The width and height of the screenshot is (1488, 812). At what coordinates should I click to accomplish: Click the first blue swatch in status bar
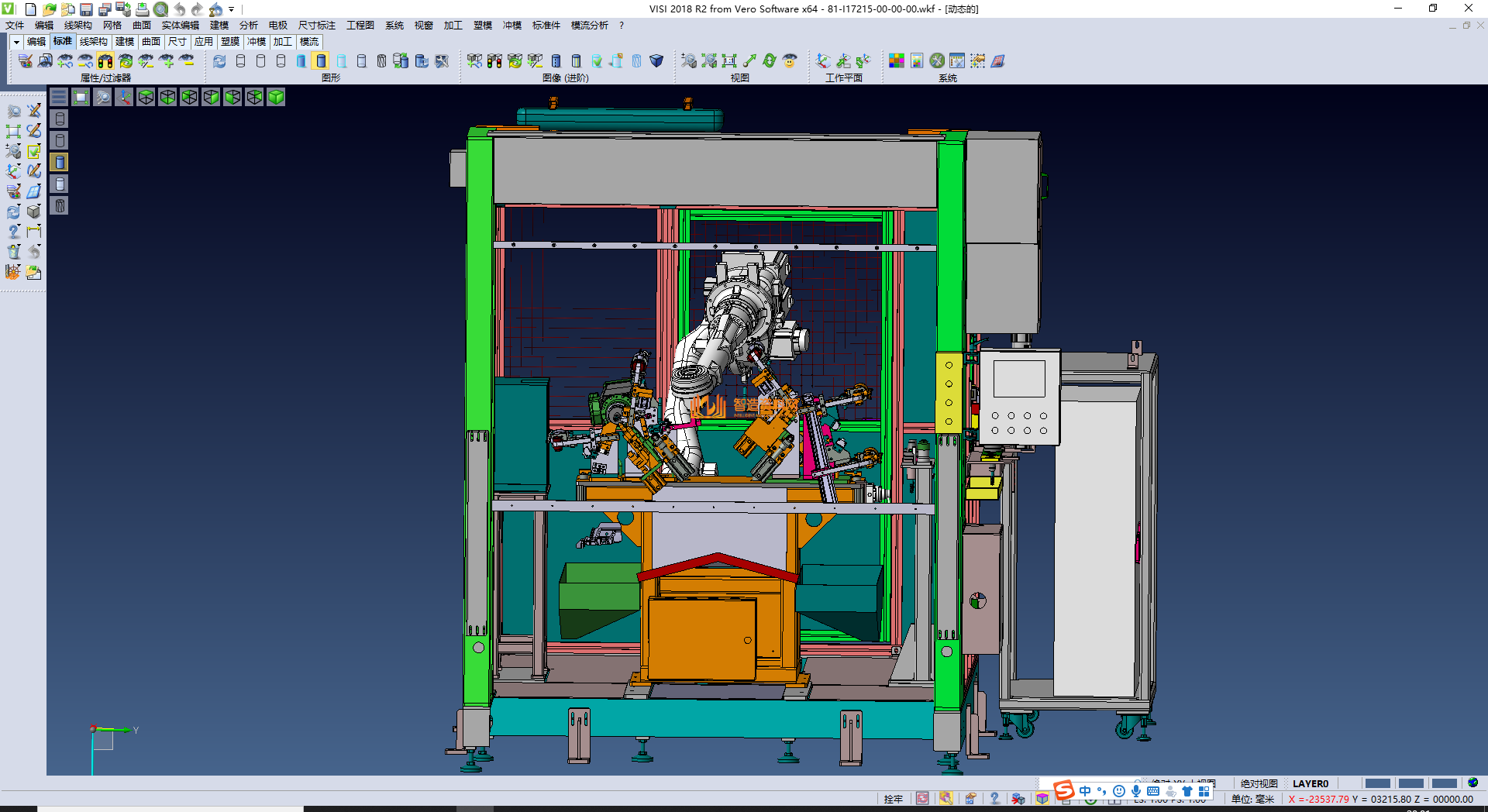coord(1377,783)
